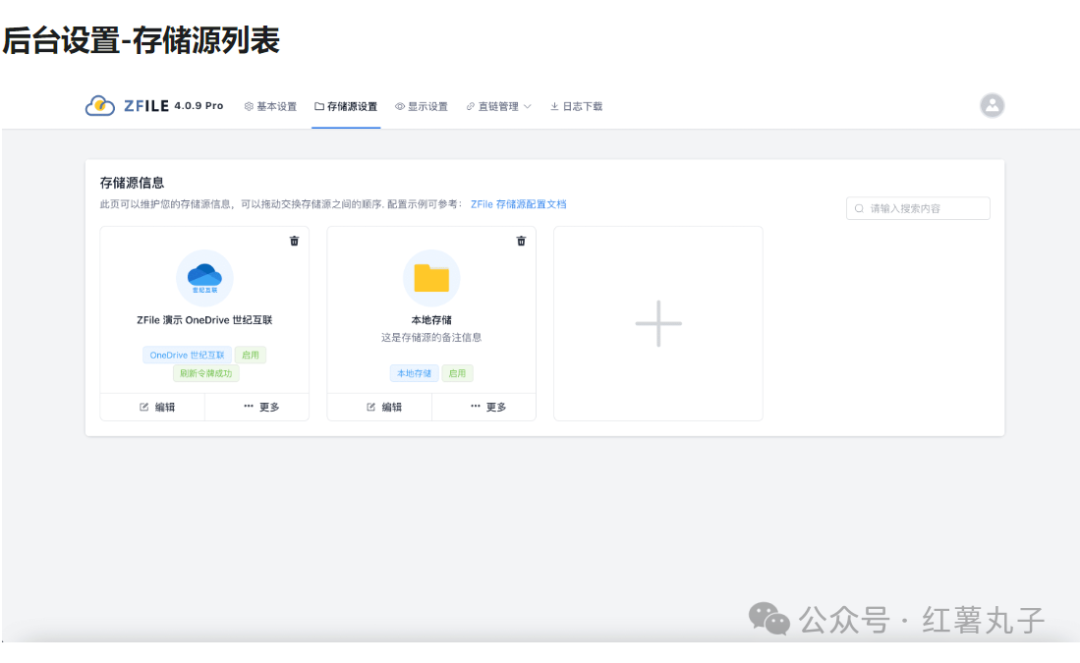Open ZFile 存储源配置文档 link

(x=518, y=204)
